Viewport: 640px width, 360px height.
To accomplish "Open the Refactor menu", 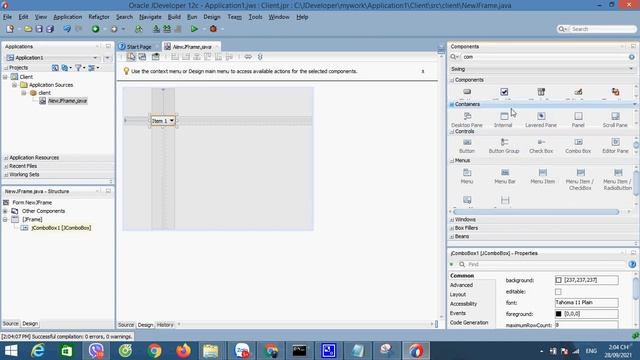I will [99, 17].
